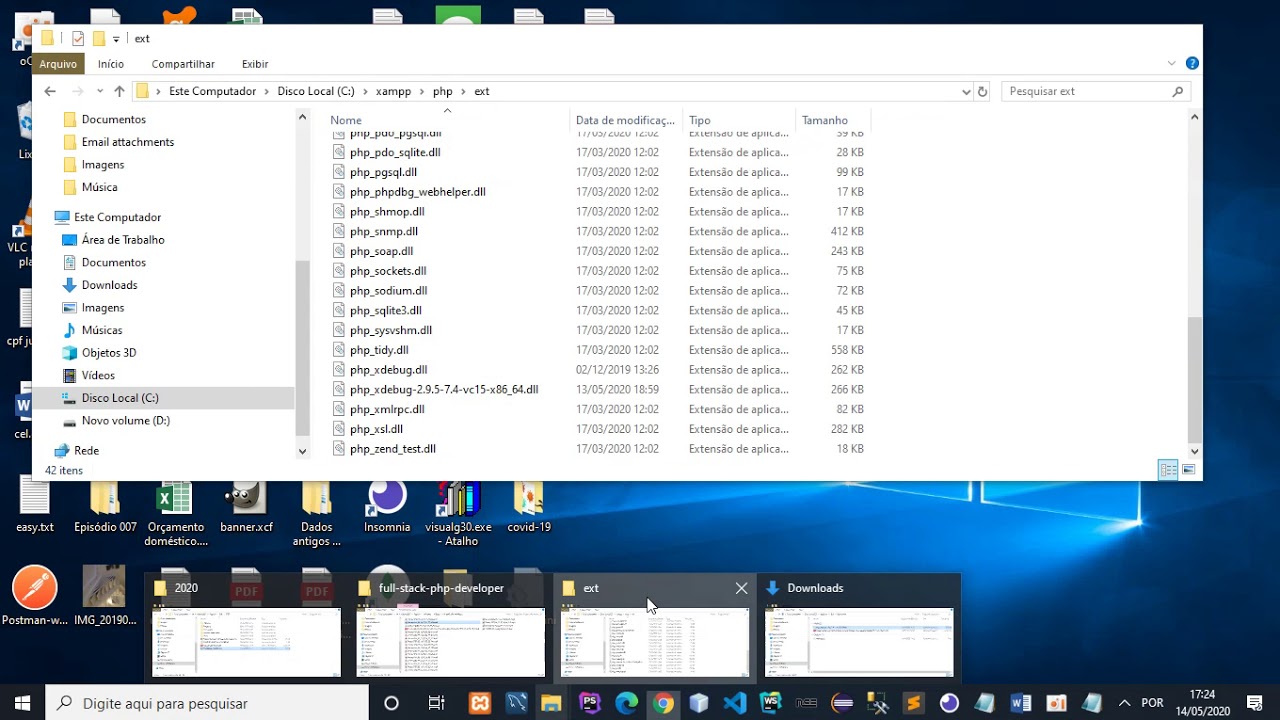Open Sublime Text from the taskbar
Viewport: 1280px width, 720px height.
click(914, 703)
